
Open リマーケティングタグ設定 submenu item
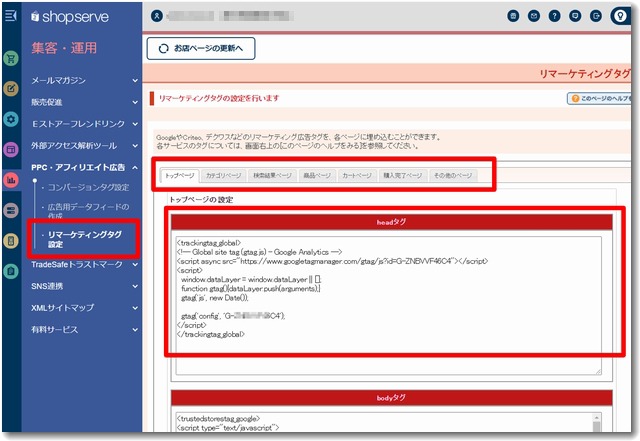(84, 239)
